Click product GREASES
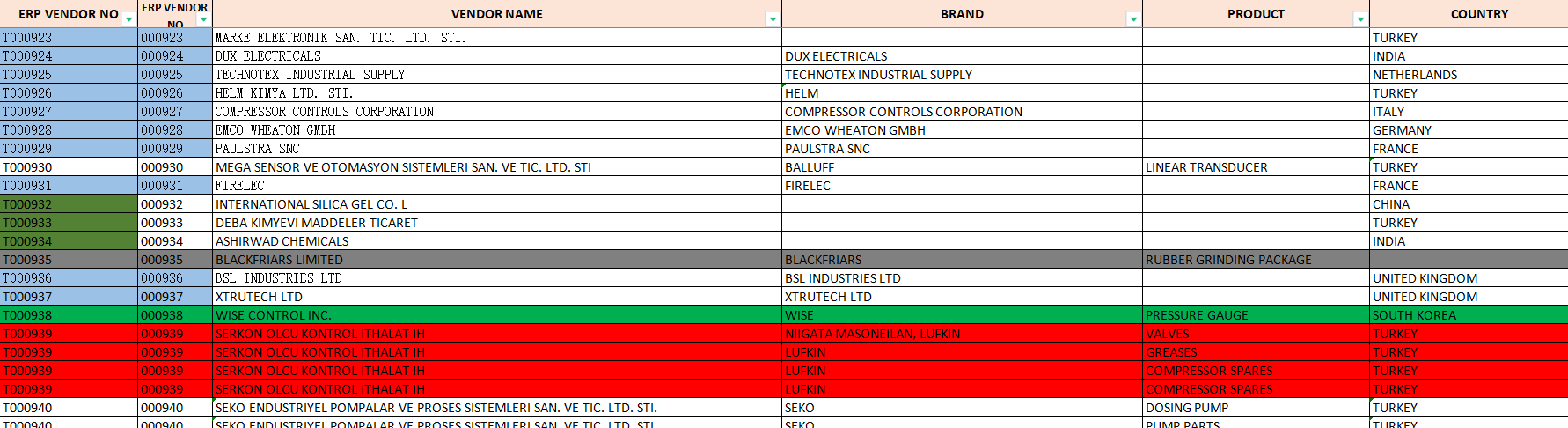Image resolution: width=1568 pixels, height=428 pixels. click(x=1256, y=352)
